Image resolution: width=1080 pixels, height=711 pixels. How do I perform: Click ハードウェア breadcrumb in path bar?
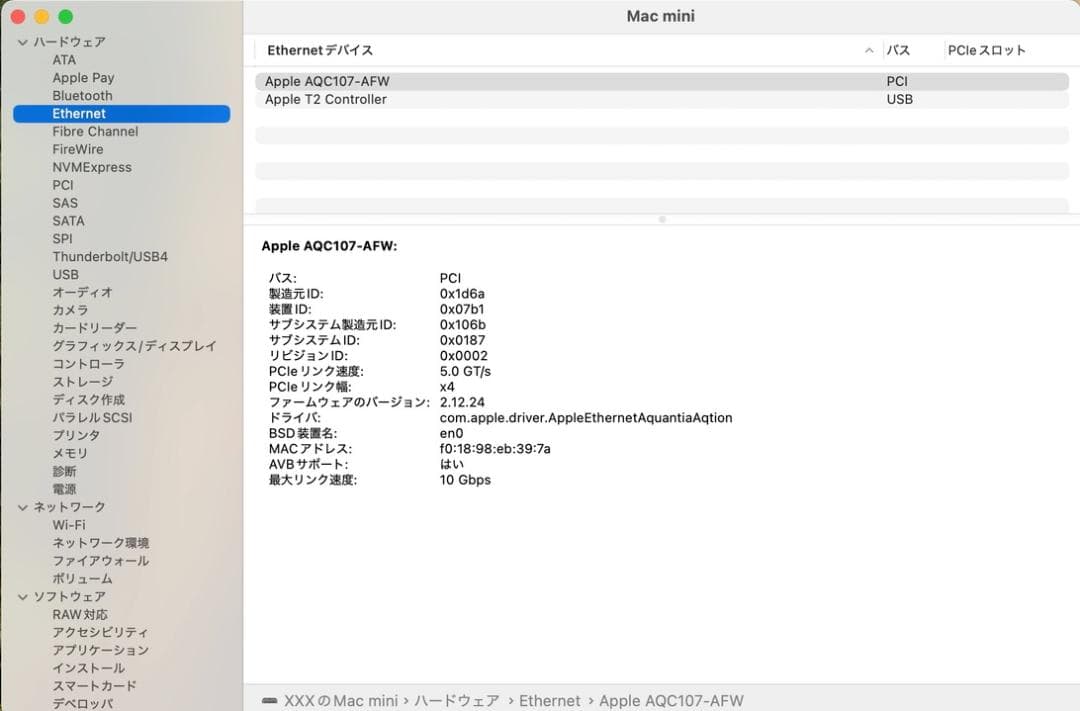click(457, 701)
